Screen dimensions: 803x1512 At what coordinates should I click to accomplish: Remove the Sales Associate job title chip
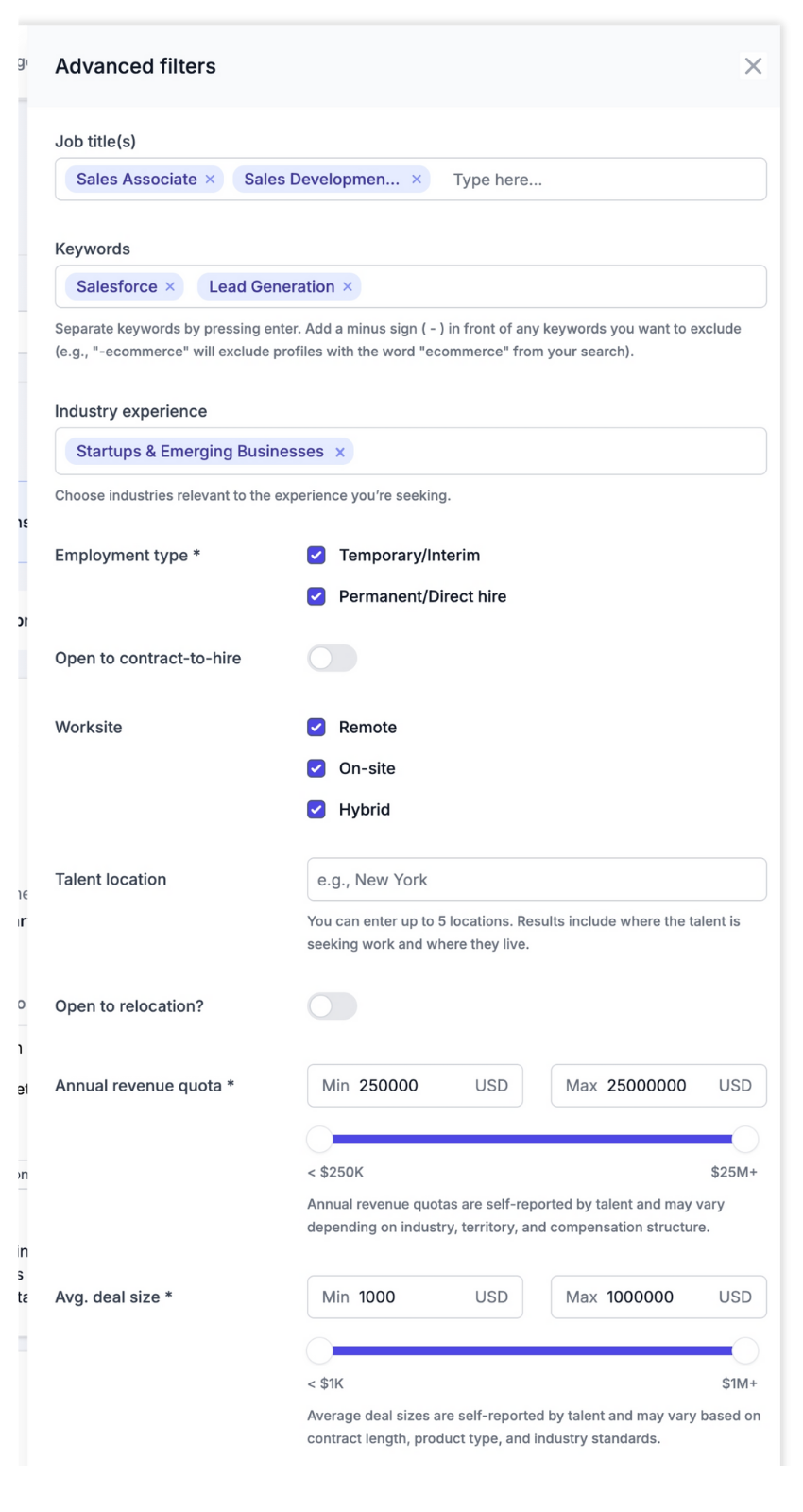pyautogui.click(x=210, y=179)
